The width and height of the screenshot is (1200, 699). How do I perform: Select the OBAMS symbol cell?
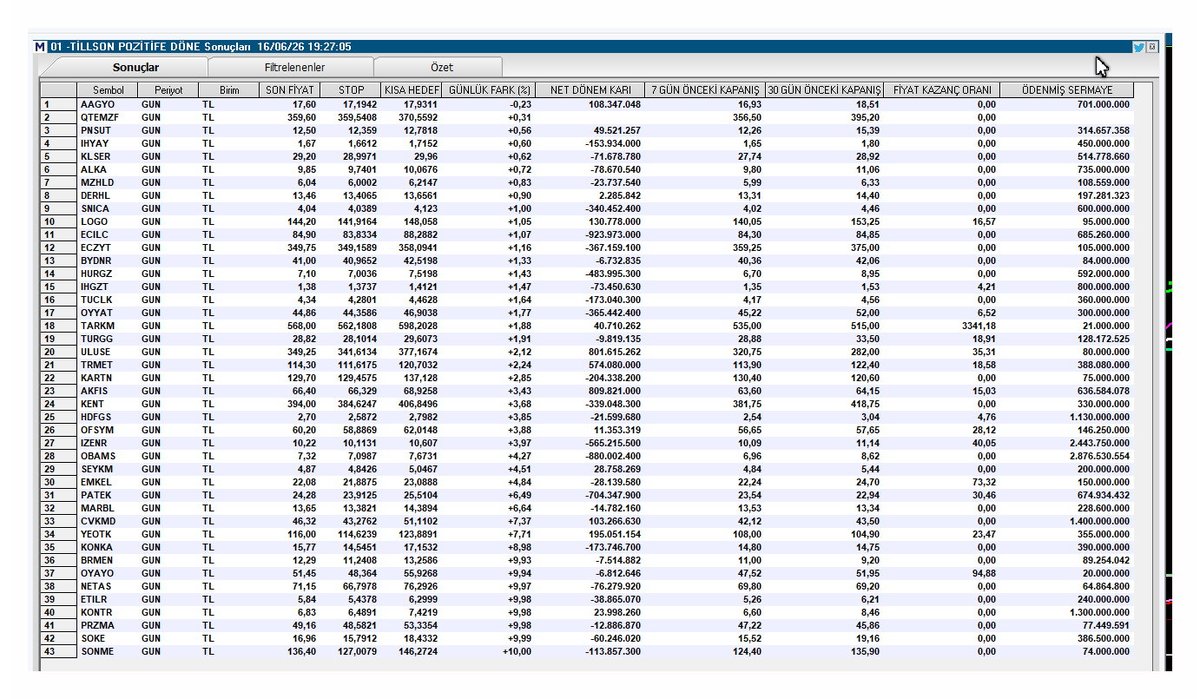click(x=108, y=456)
